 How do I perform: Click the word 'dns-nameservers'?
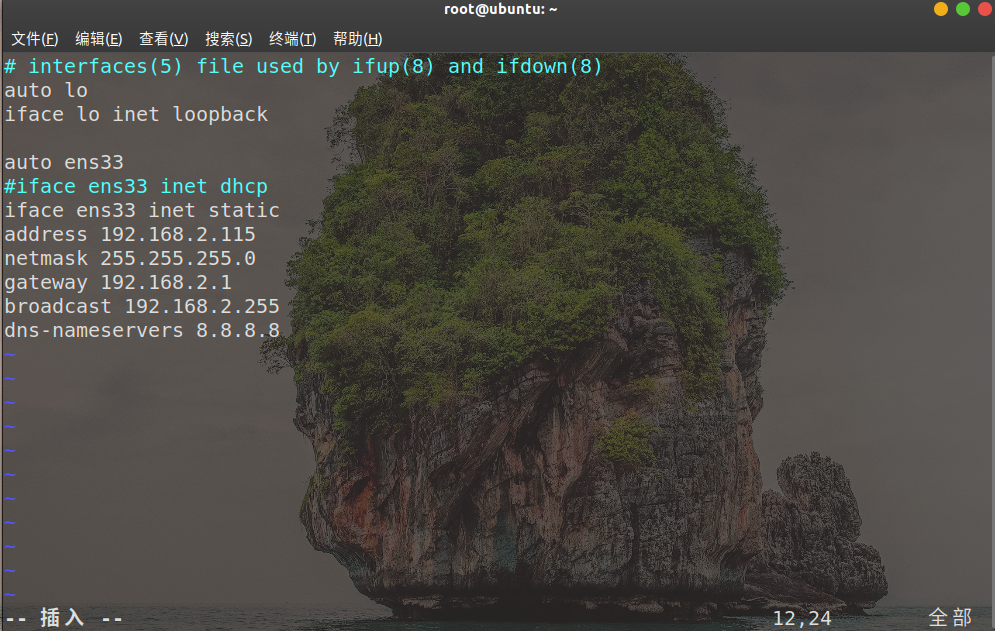[93, 330]
